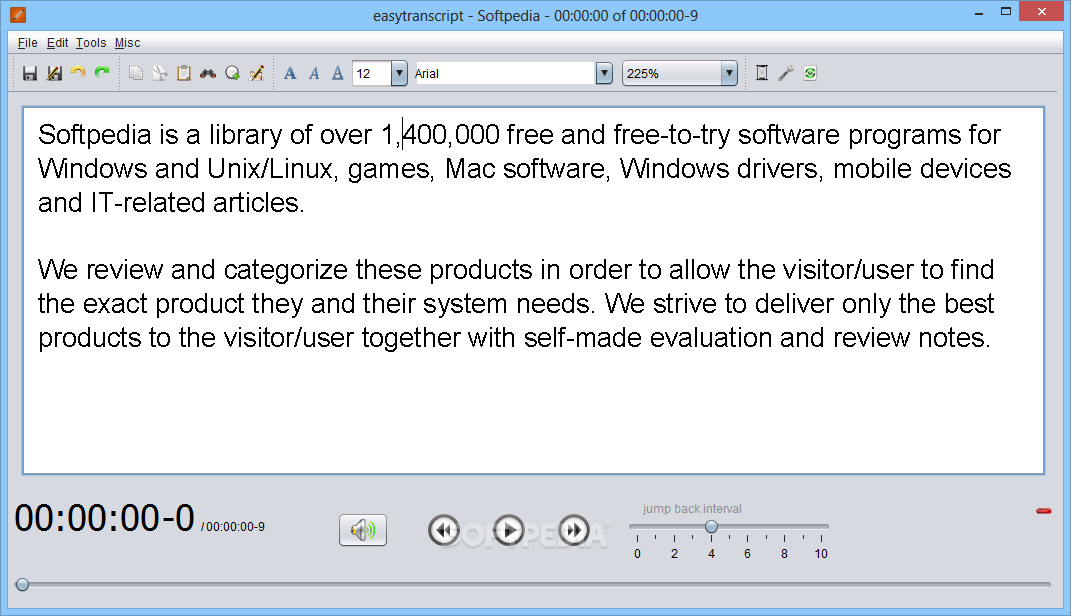Open the font size 12 dropdown arrow

(399, 73)
